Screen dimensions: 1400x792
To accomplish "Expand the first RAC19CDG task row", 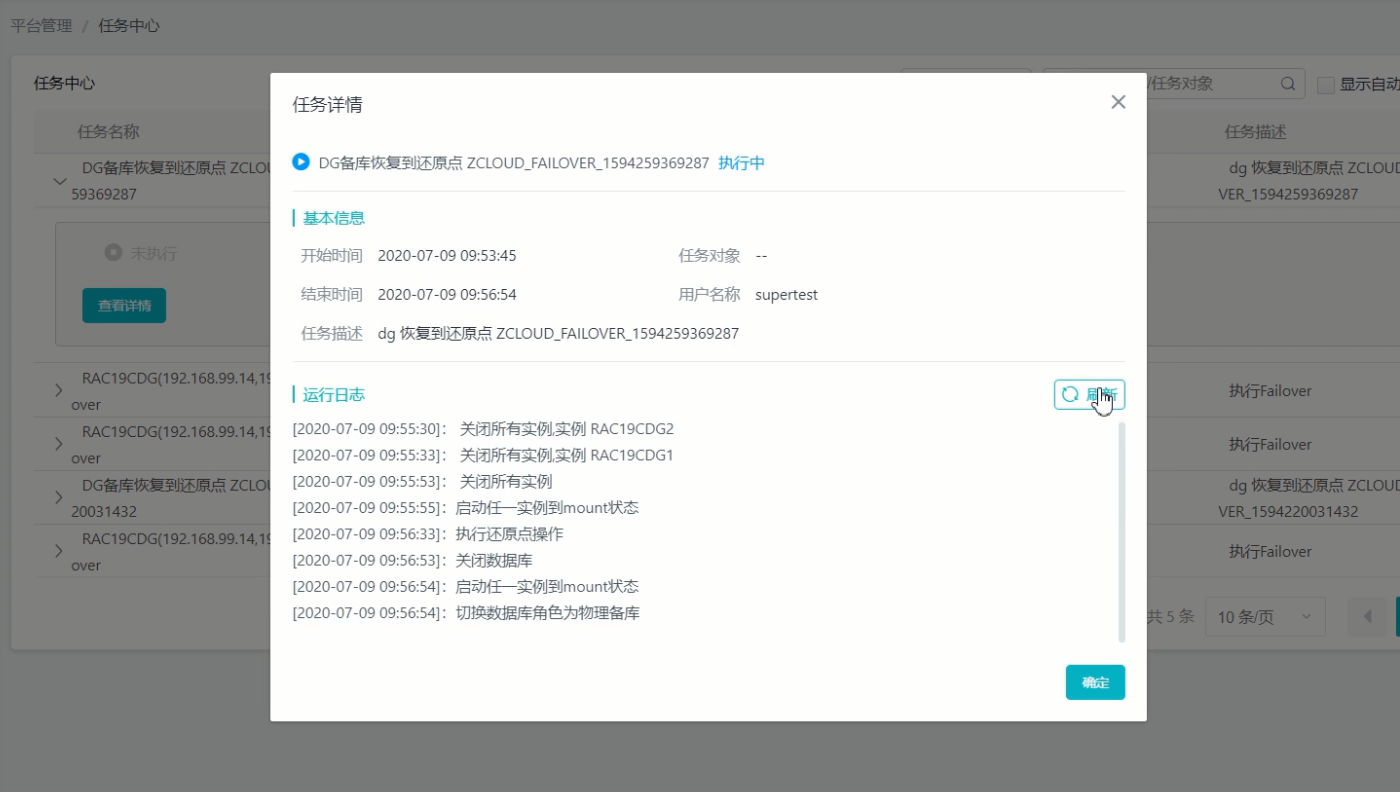I will pos(59,390).
